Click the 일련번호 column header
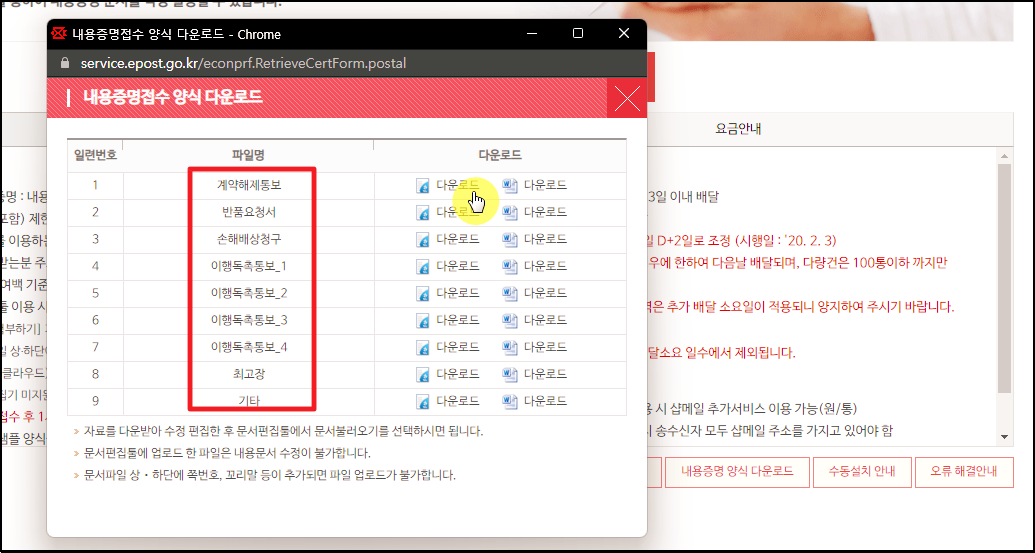The width and height of the screenshot is (1035, 553). point(95,156)
